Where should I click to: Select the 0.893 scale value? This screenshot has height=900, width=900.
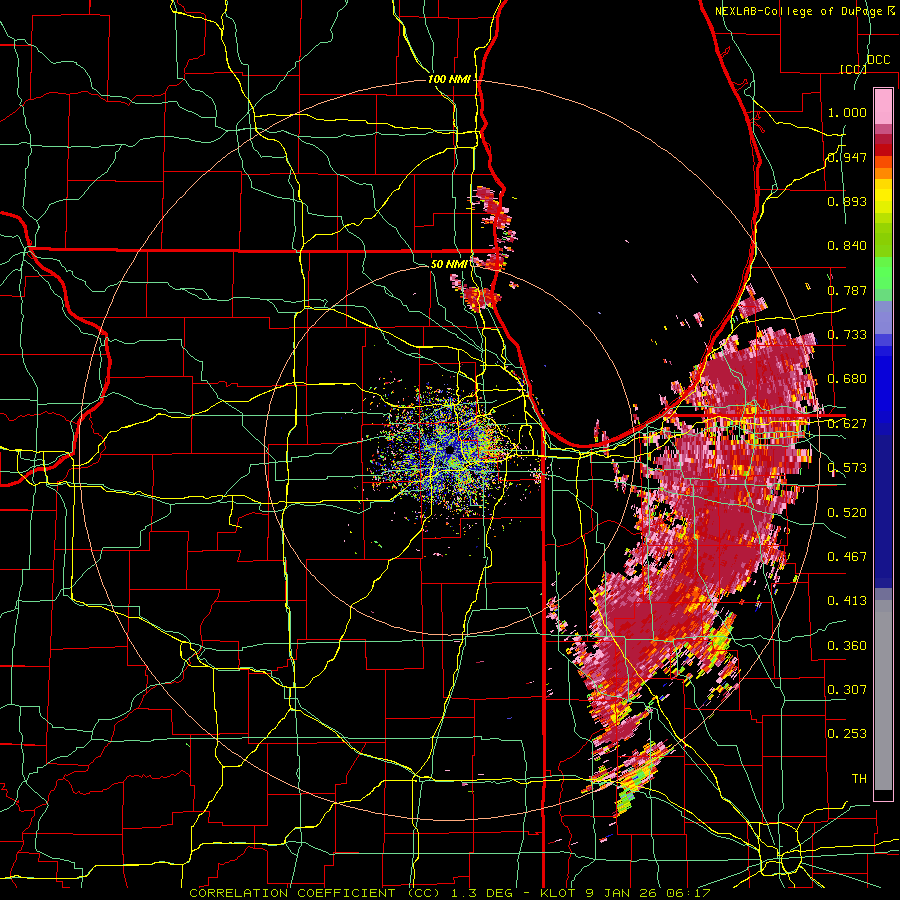point(847,201)
